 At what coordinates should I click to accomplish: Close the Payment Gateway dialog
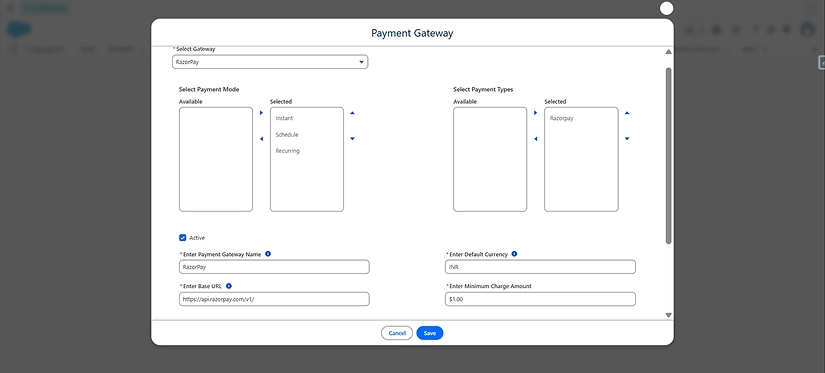coord(666,8)
